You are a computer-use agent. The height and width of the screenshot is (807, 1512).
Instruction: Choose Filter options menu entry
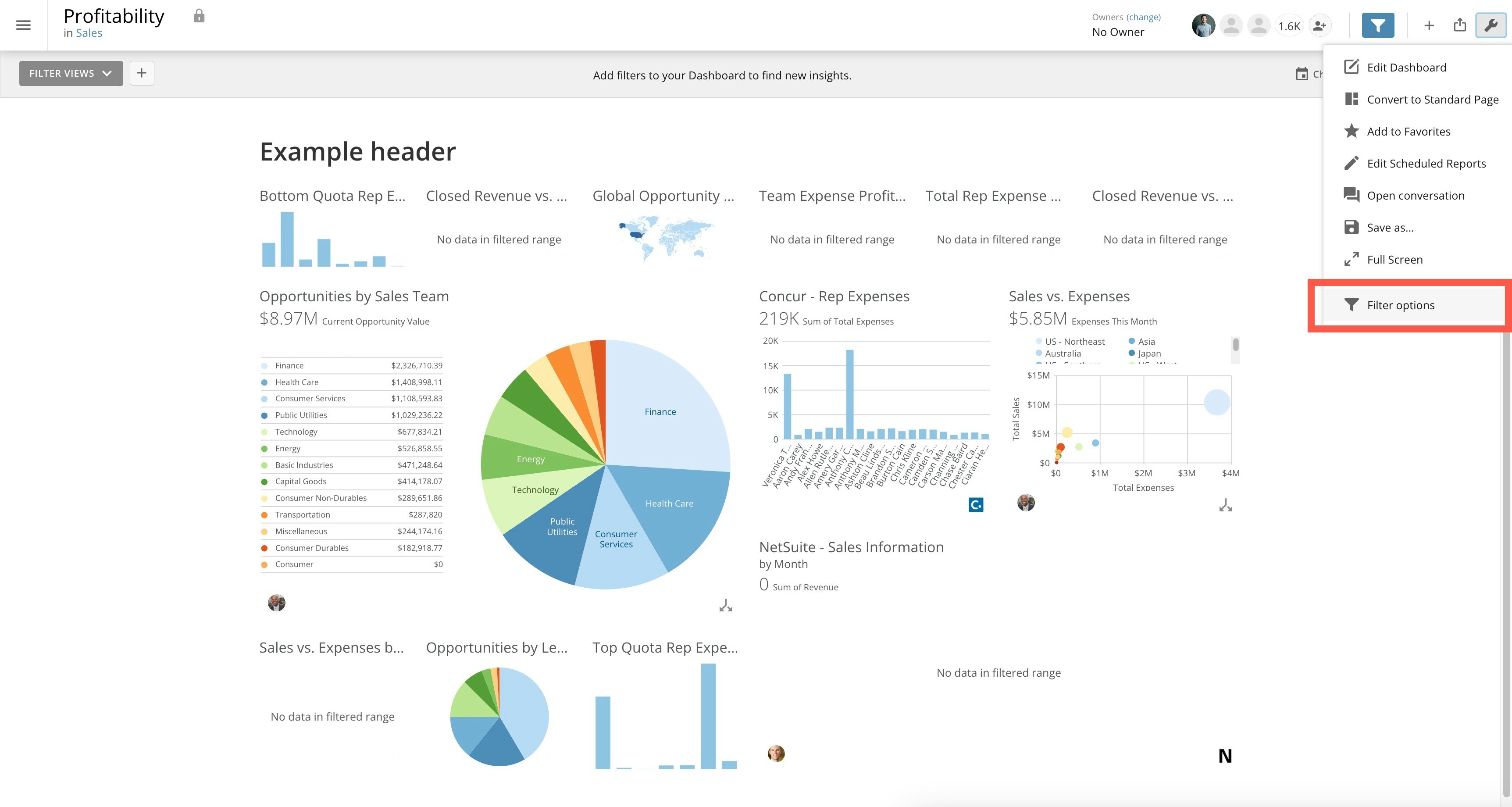1400,305
